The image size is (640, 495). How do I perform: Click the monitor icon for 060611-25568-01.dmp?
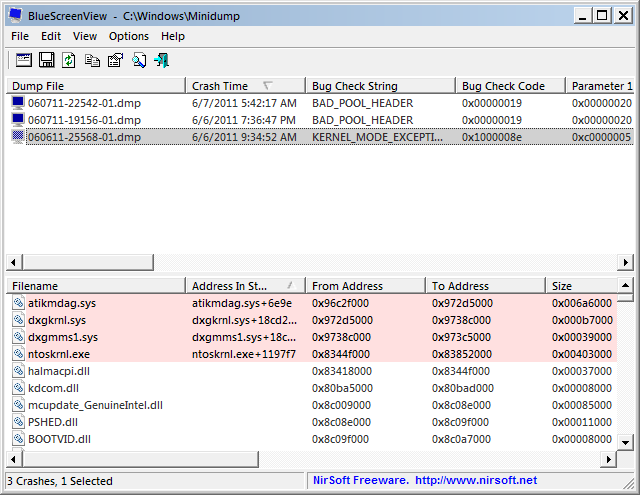[x=18, y=137]
